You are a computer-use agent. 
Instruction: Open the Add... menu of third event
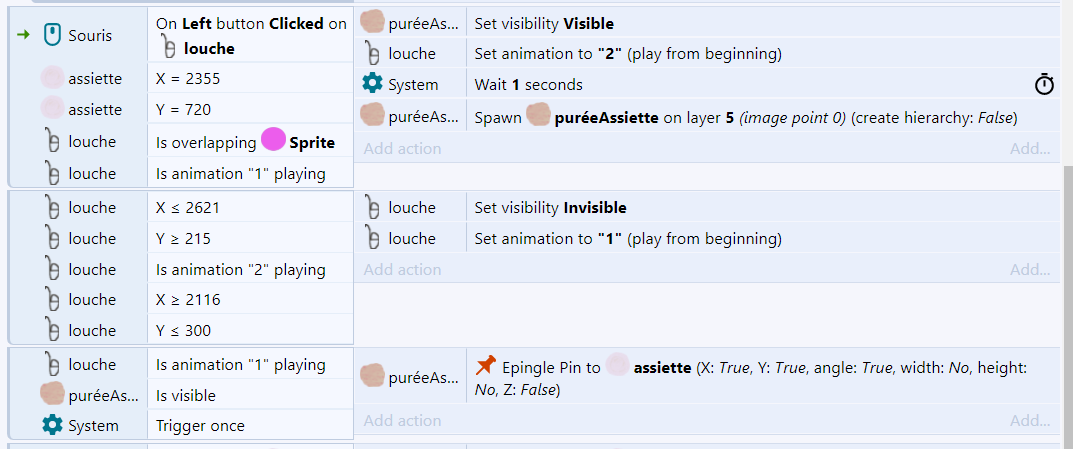pos(1030,420)
